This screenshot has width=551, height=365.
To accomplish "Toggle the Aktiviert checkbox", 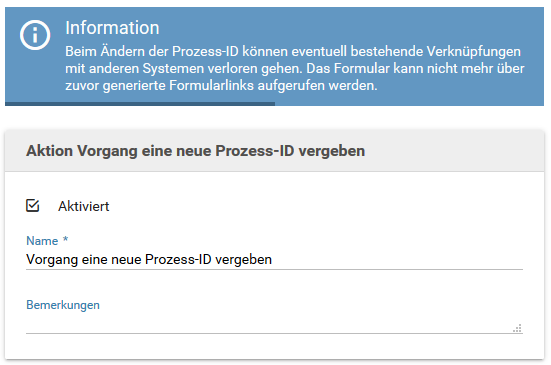I will pyautogui.click(x=33, y=206).
